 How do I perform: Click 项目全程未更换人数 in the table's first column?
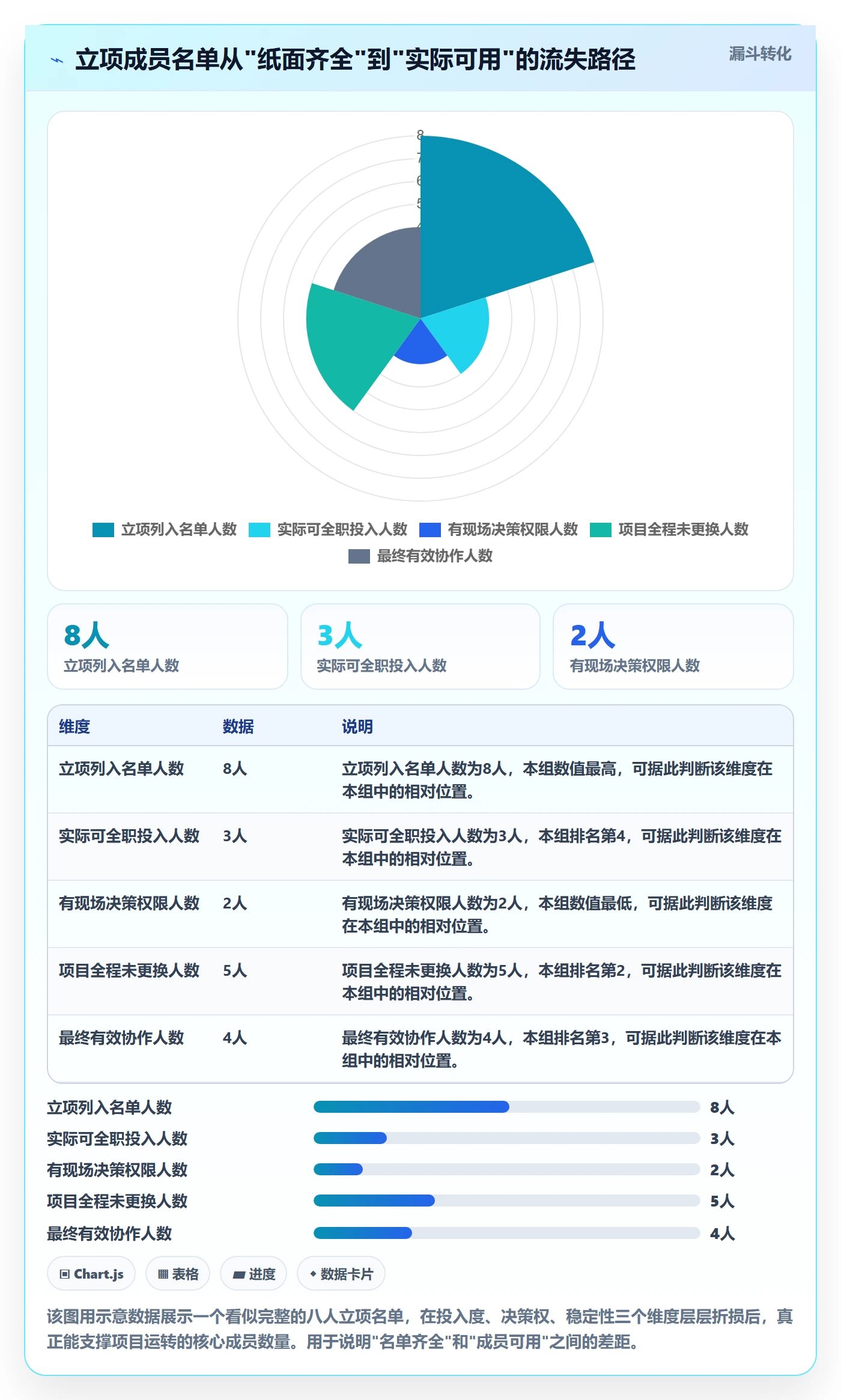coord(129,970)
